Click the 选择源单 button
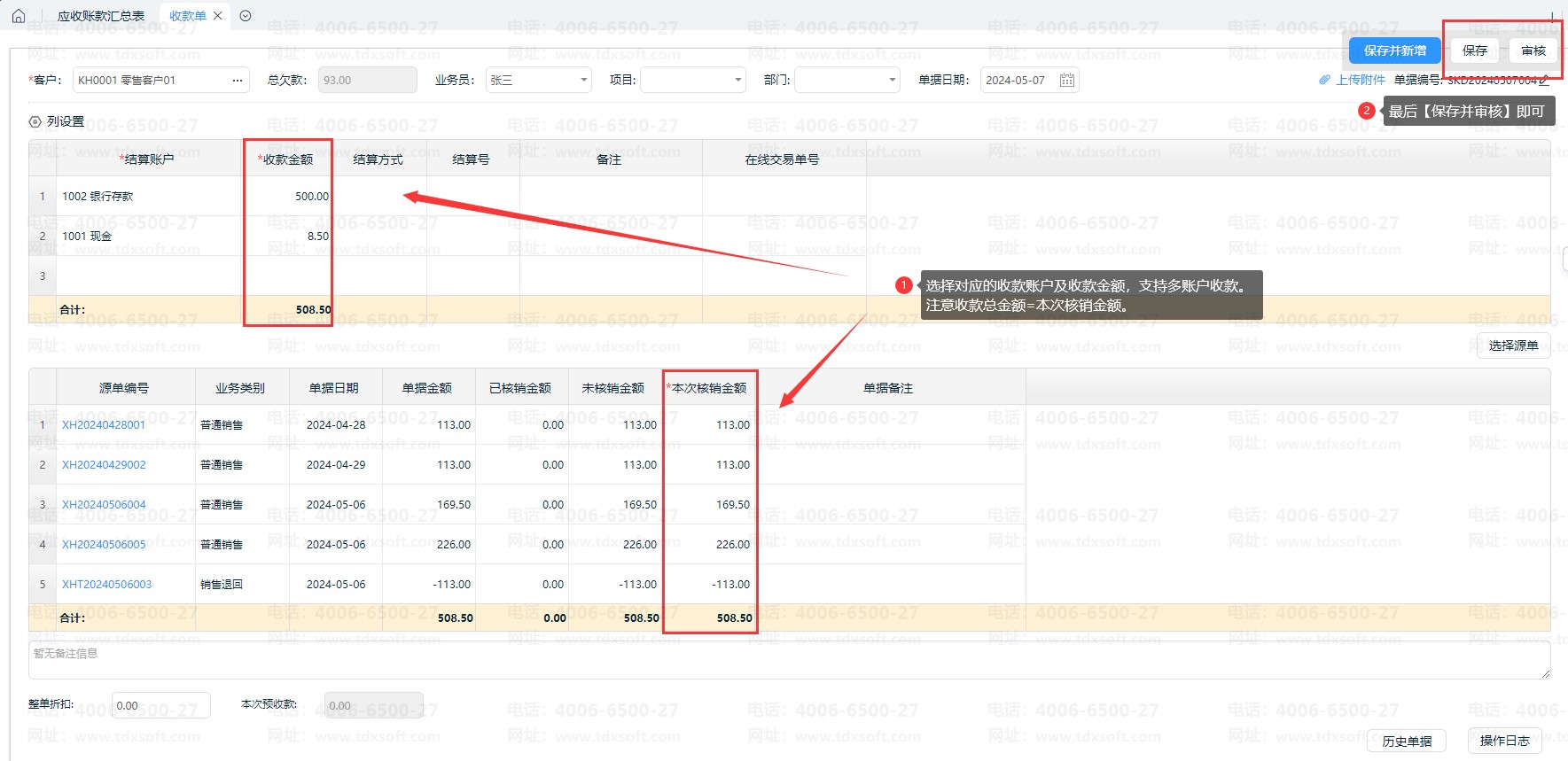Screen dimensions: 1568x761 tap(1512, 346)
